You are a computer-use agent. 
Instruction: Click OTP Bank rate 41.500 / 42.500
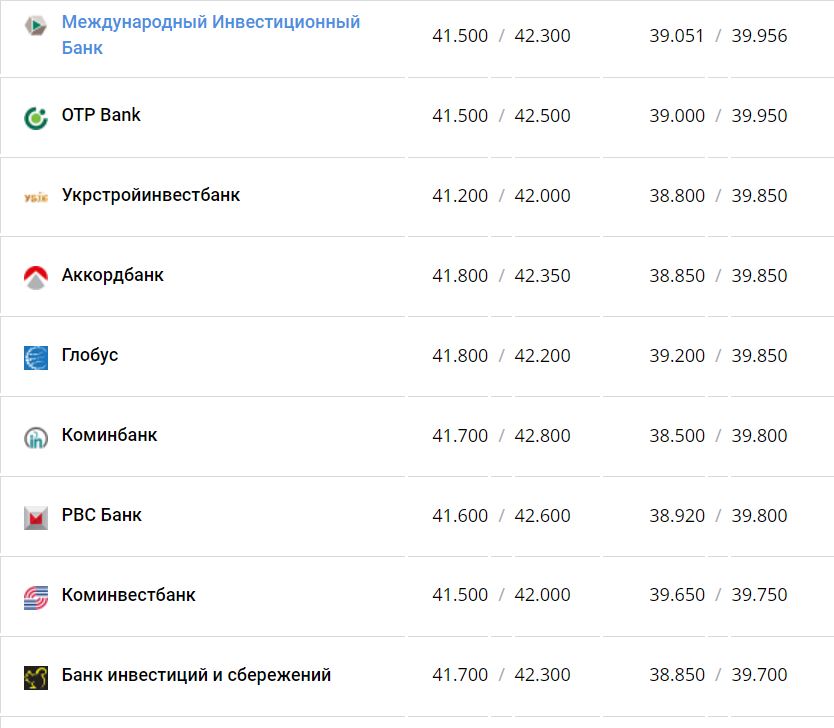click(501, 116)
